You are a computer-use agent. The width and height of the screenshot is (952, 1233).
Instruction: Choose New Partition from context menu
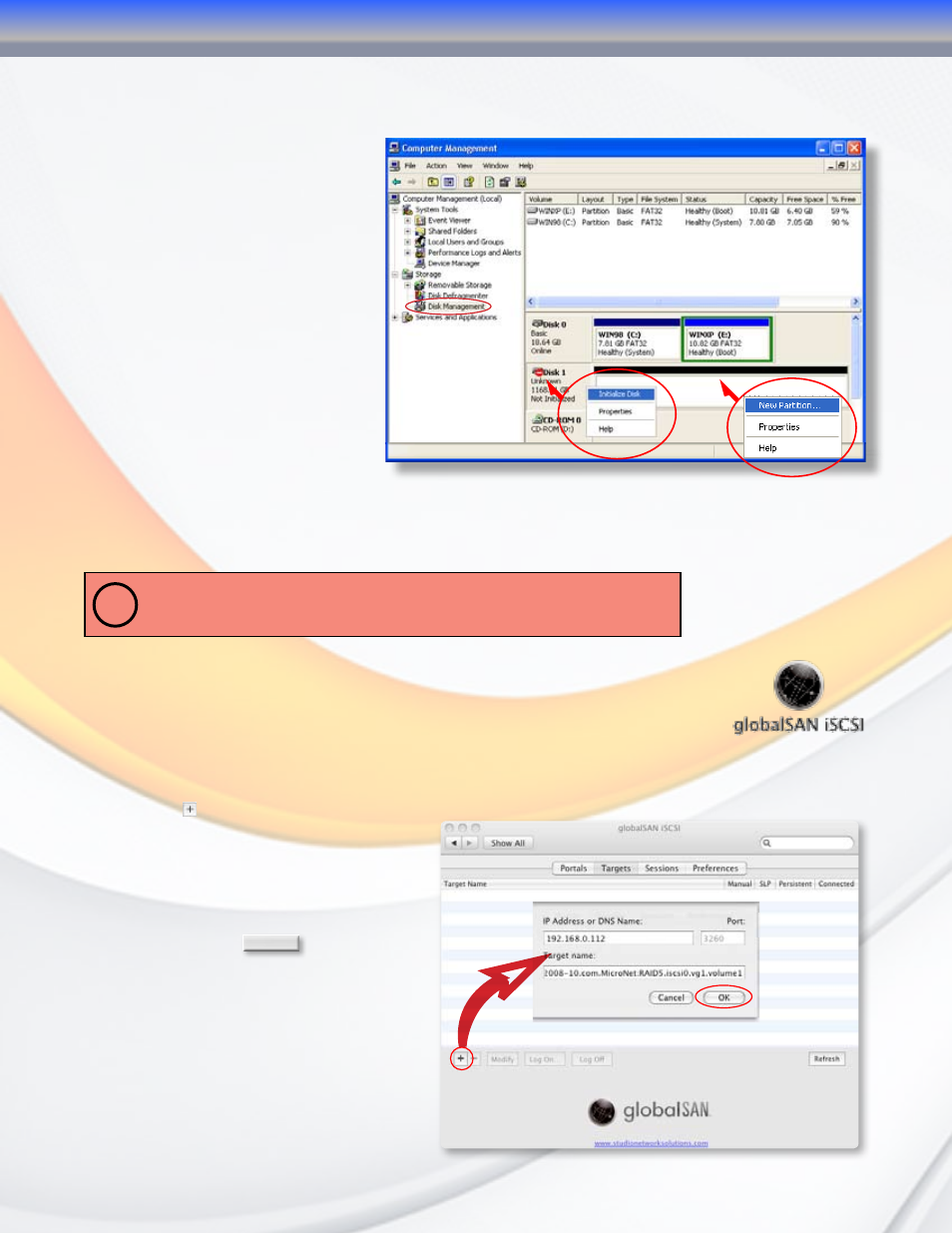(792, 405)
